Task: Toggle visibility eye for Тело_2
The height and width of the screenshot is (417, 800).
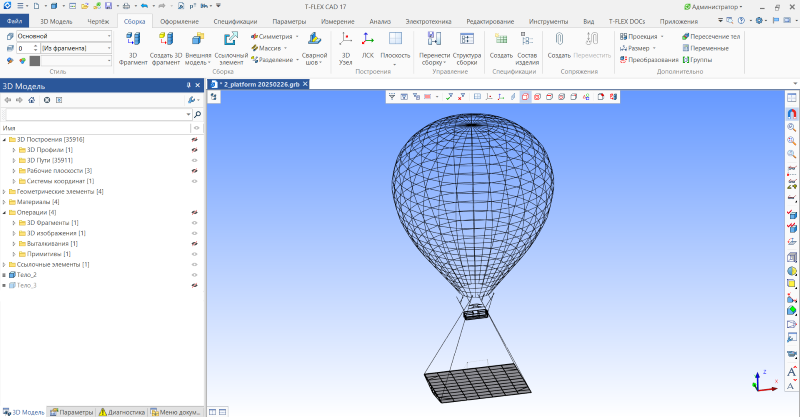Action: [x=195, y=274]
